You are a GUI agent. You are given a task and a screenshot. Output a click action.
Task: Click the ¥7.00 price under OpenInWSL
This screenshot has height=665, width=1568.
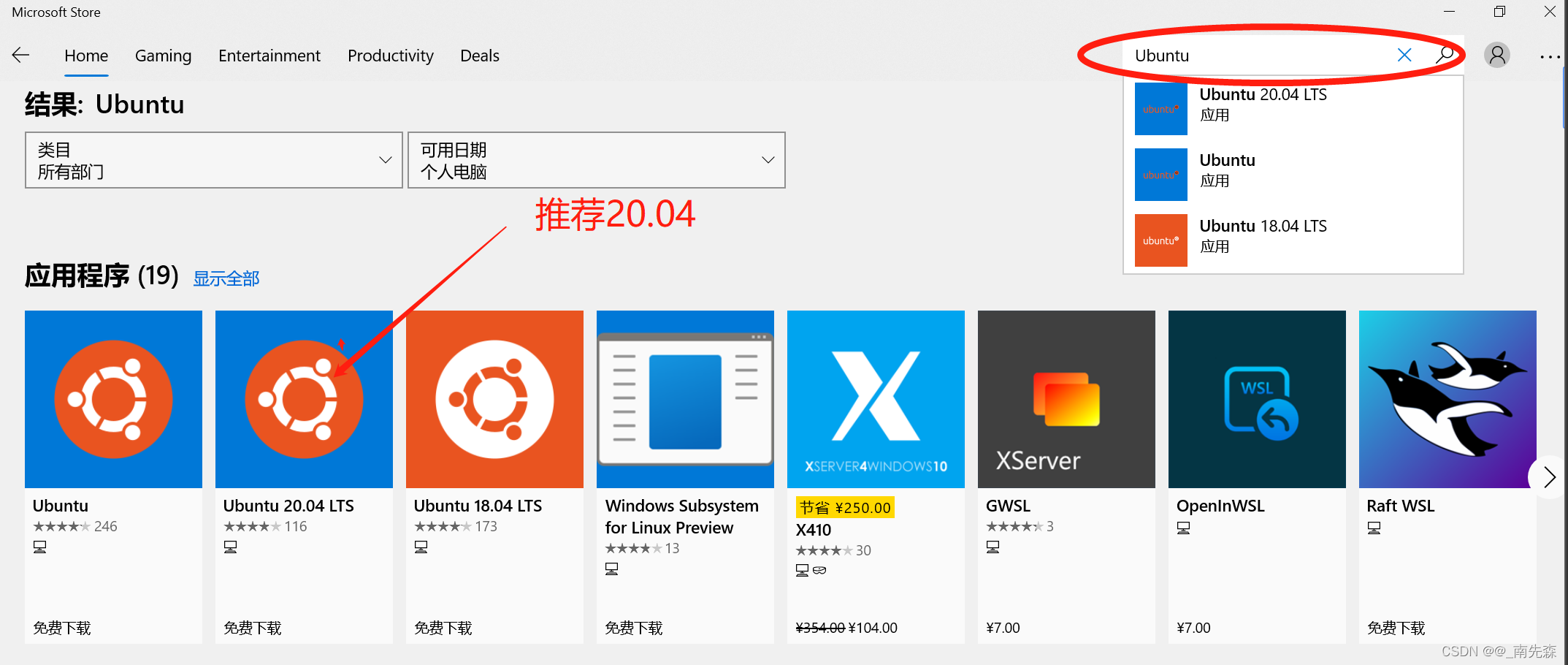(1193, 628)
